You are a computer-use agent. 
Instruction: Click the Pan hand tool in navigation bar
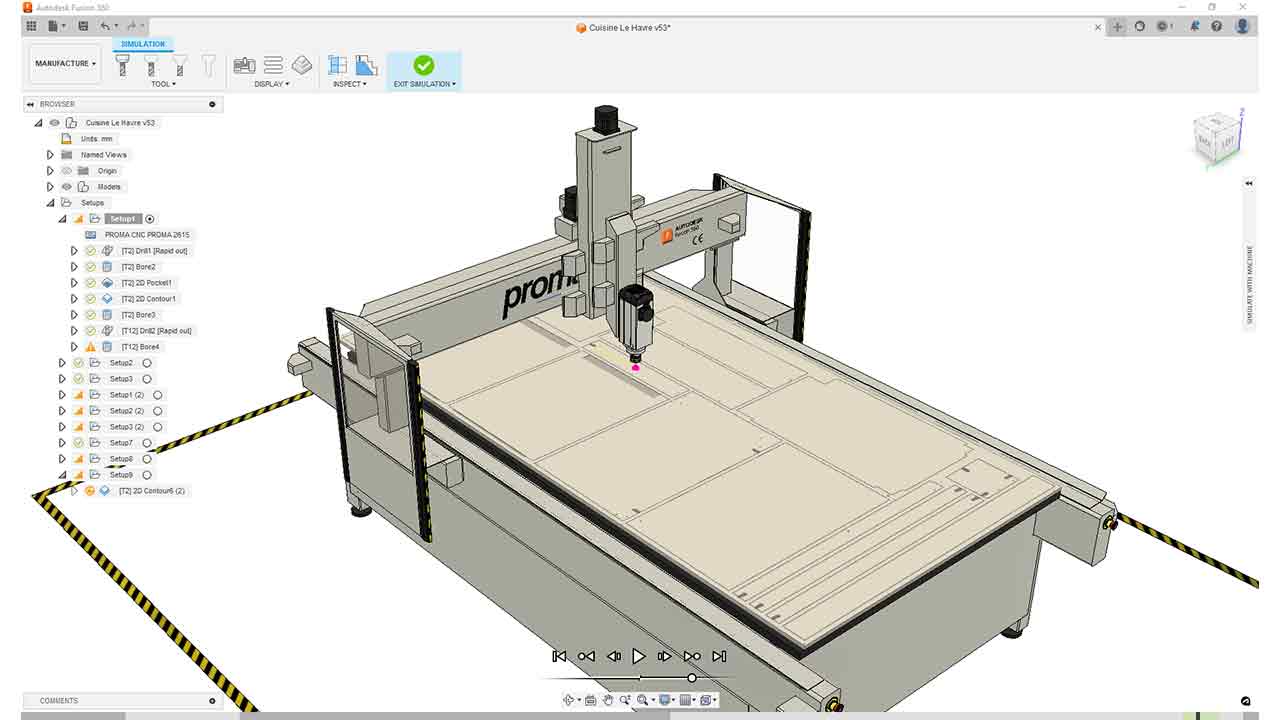click(607, 700)
